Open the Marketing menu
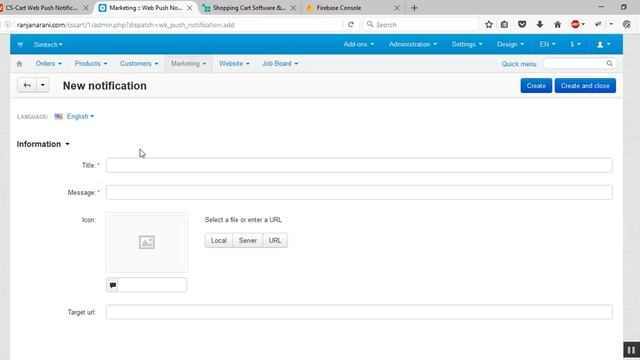The width and height of the screenshot is (640, 360). pyautogui.click(x=188, y=64)
